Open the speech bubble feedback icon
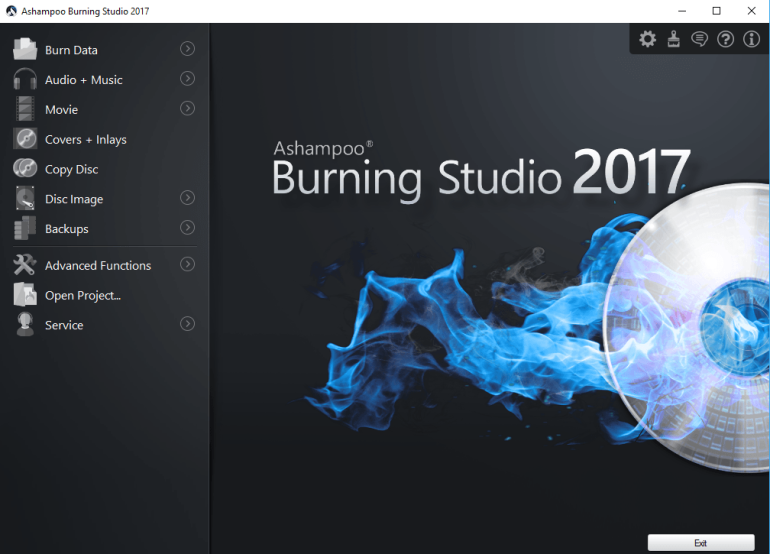 tap(700, 39)
